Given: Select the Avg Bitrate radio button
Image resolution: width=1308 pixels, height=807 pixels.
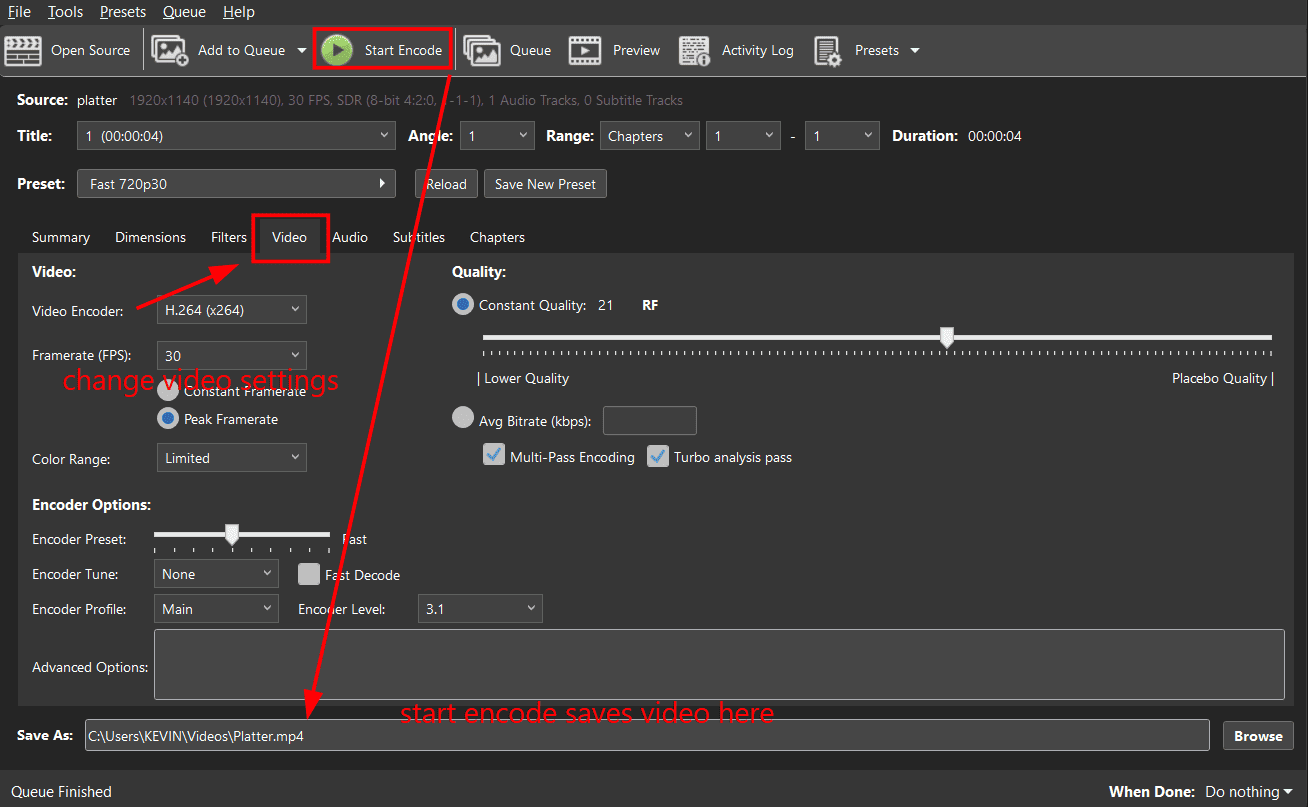Looking at the screenshot, I should coord(463,418).
